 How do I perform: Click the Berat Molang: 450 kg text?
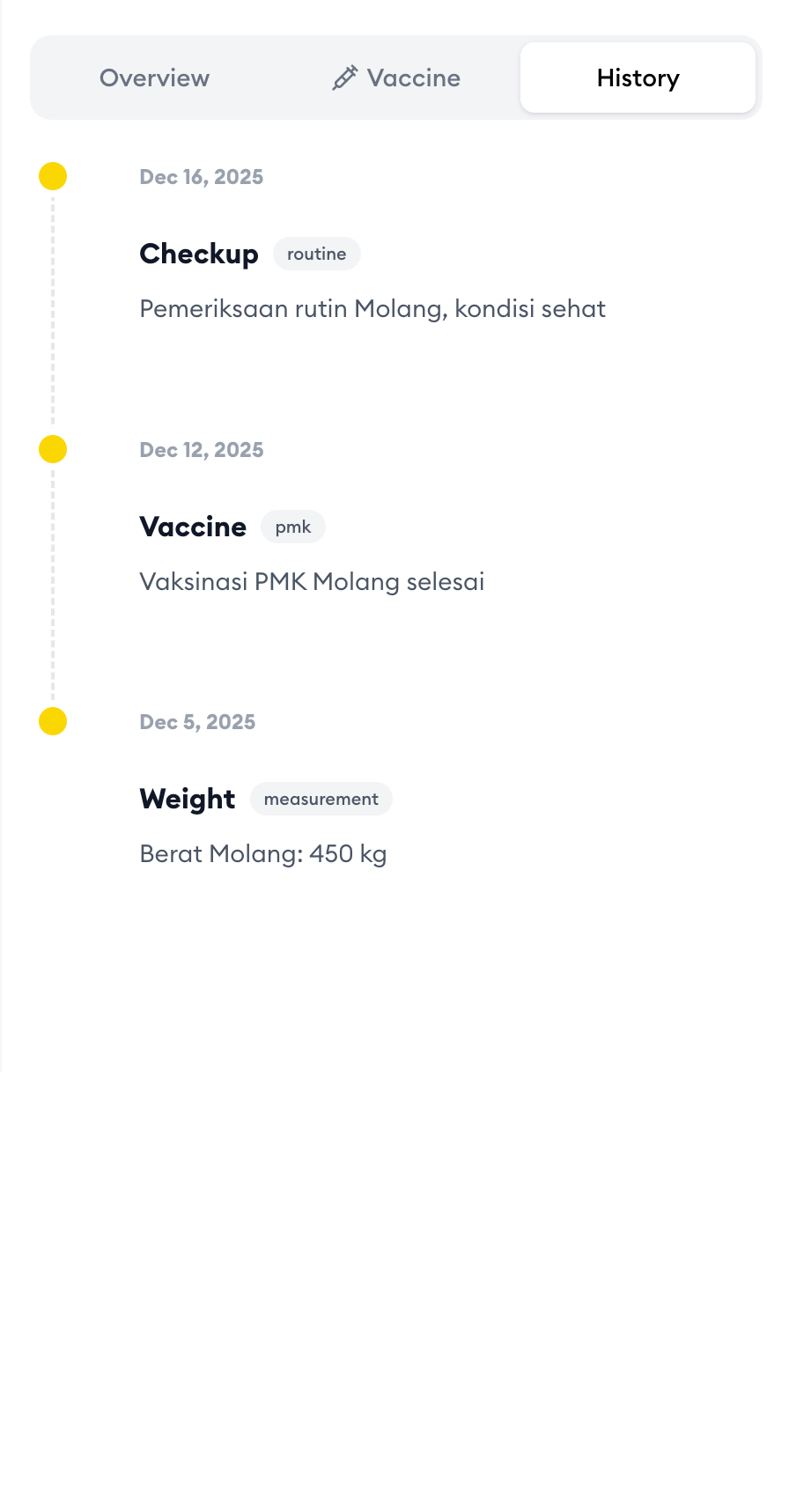pyautogui.click(x=263, y=854)
